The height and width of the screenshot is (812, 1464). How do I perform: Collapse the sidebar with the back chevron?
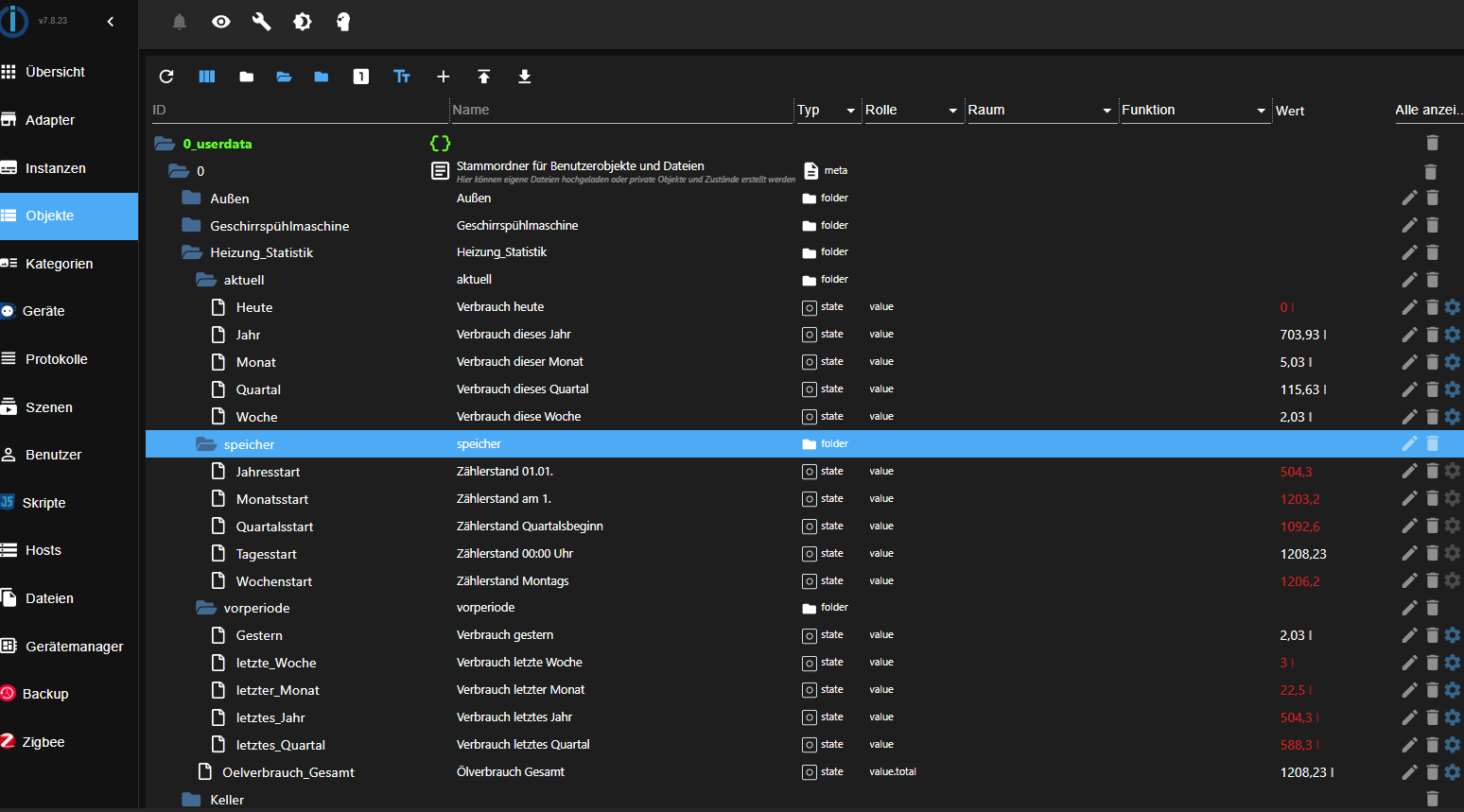point(111,21)
